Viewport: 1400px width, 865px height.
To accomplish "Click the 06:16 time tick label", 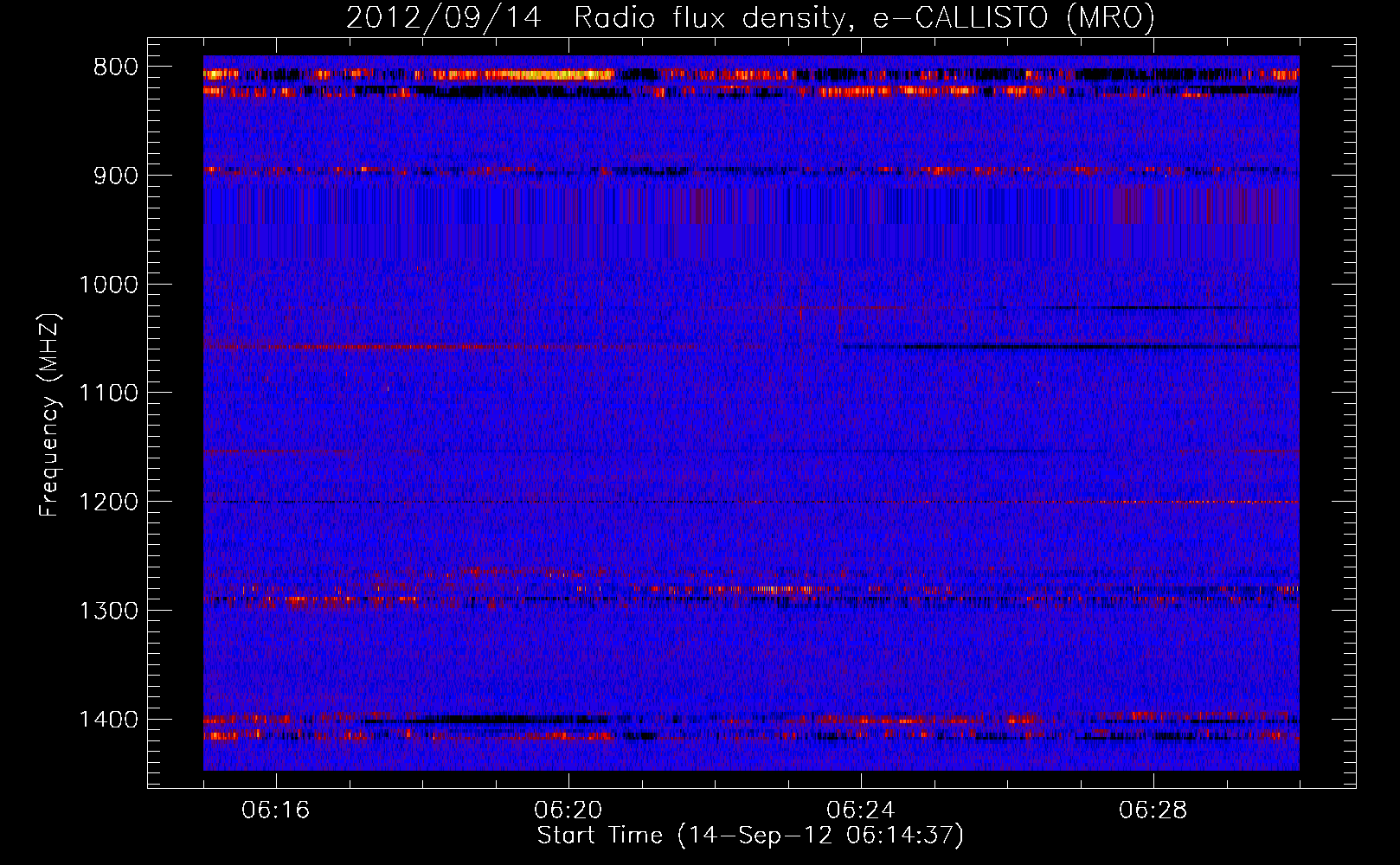I will click(276, 811).
